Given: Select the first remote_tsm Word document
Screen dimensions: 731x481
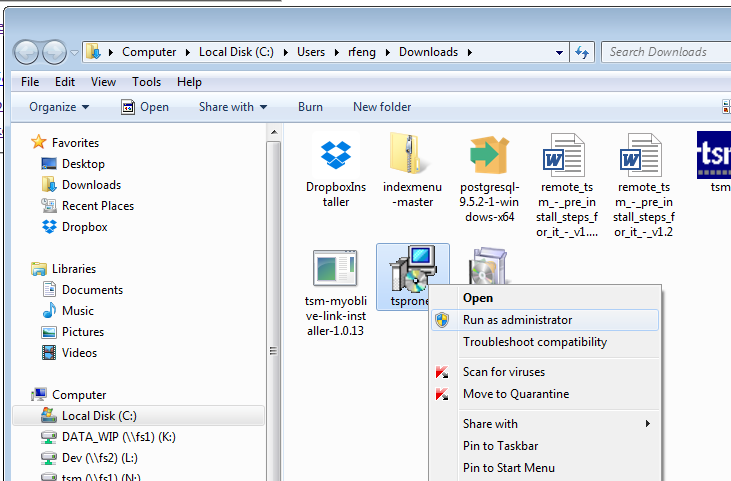Looking at the screenshot, I should [x=565, y=158].
